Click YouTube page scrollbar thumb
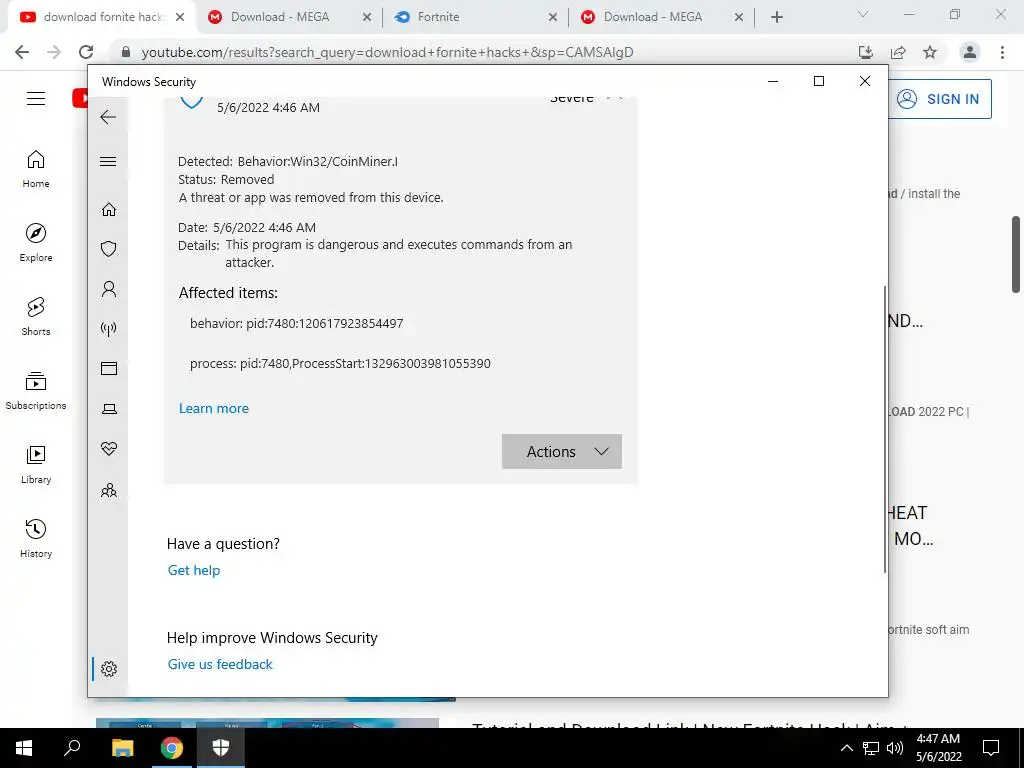The height and width of the screenshot is (768, 1024). pos(1016,254)
